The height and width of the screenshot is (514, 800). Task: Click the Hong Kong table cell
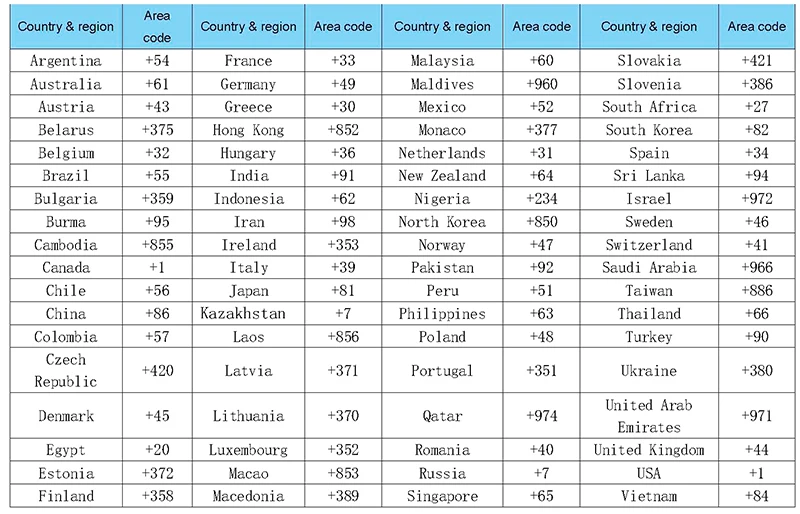point(248,130)
